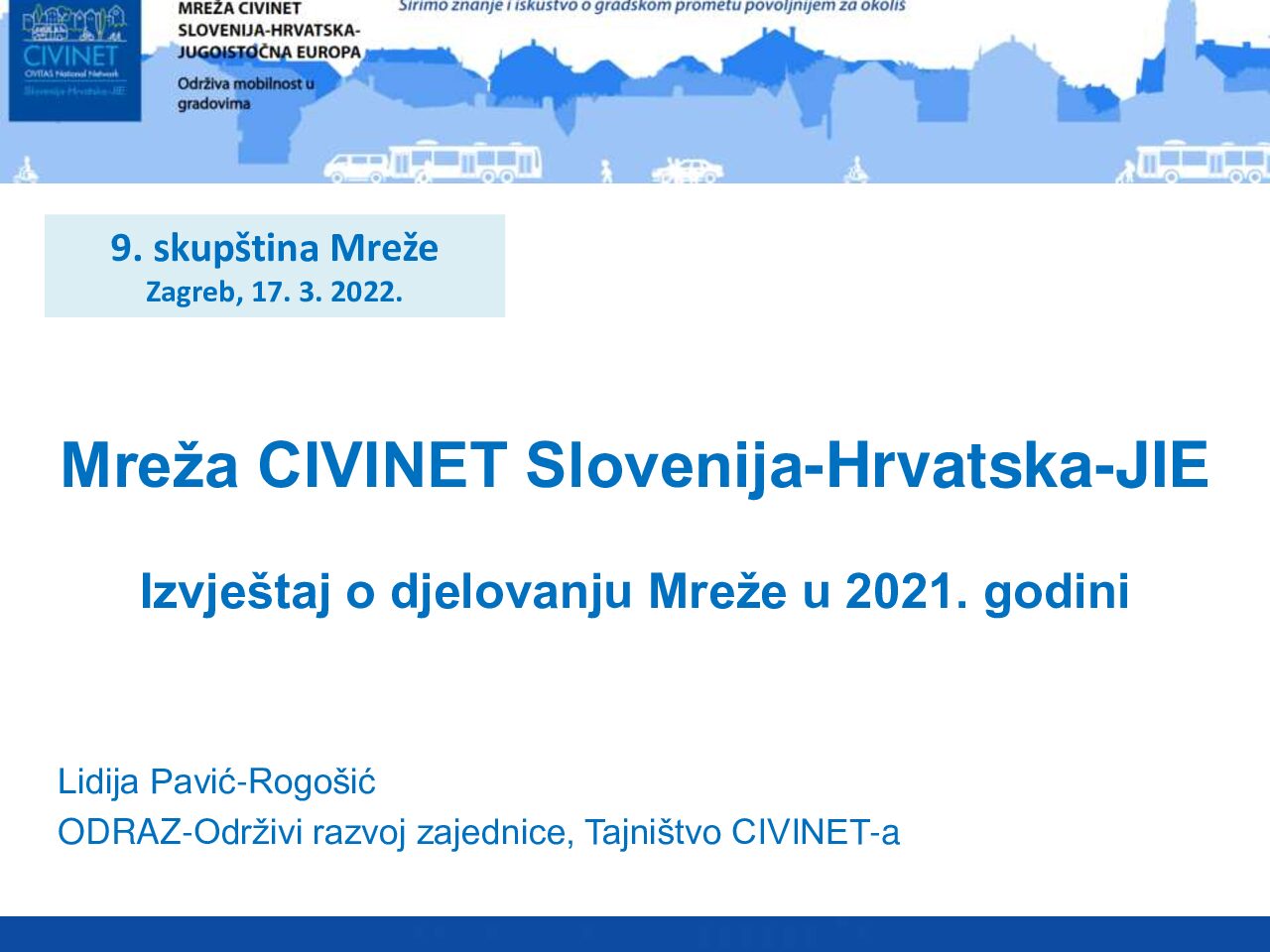Click the '9. skupština Mreže' heading
This screenshot has height=952, width=1270.
[275, 248]
